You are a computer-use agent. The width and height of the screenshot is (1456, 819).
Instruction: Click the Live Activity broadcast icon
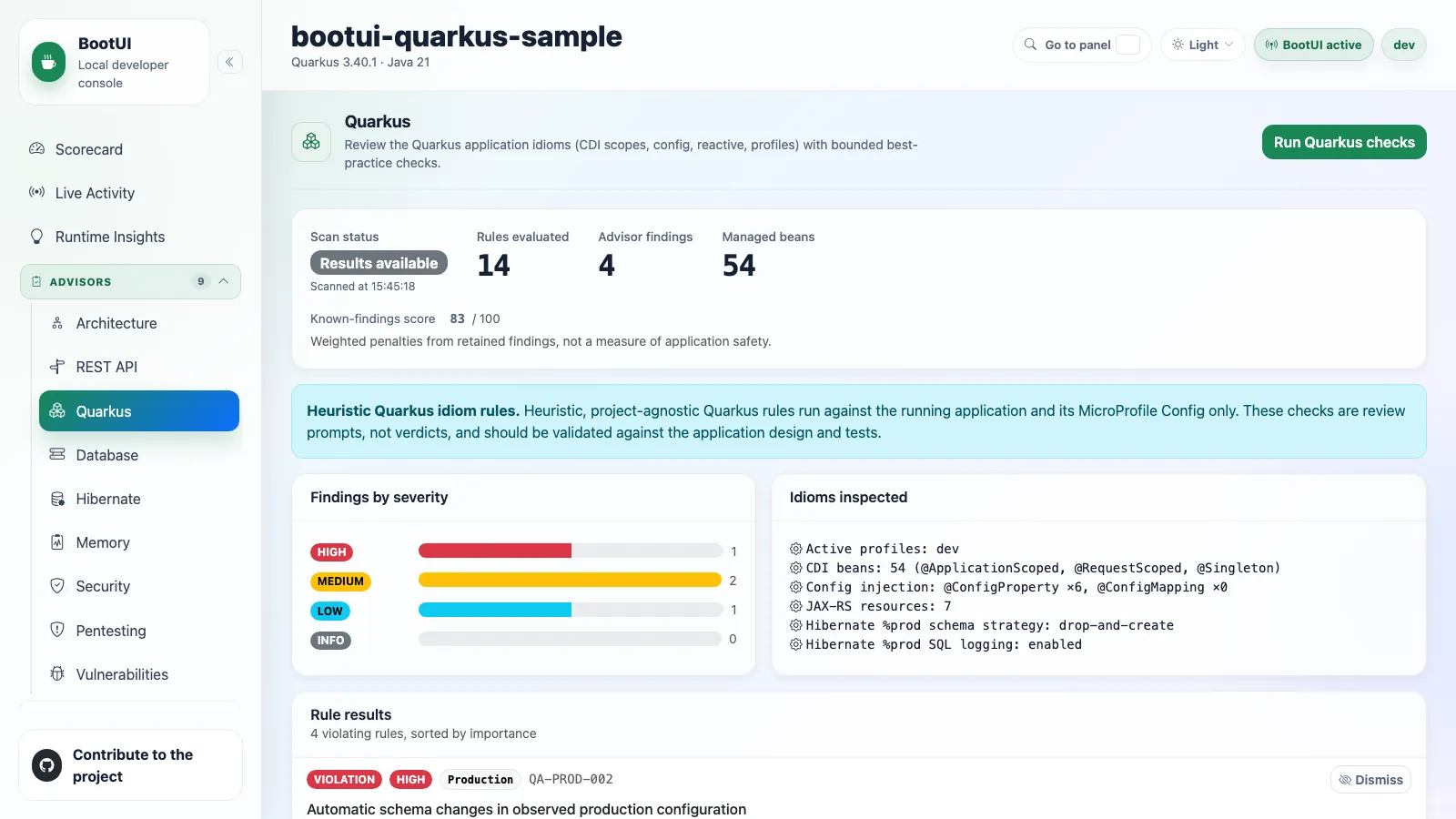(37, 192)
